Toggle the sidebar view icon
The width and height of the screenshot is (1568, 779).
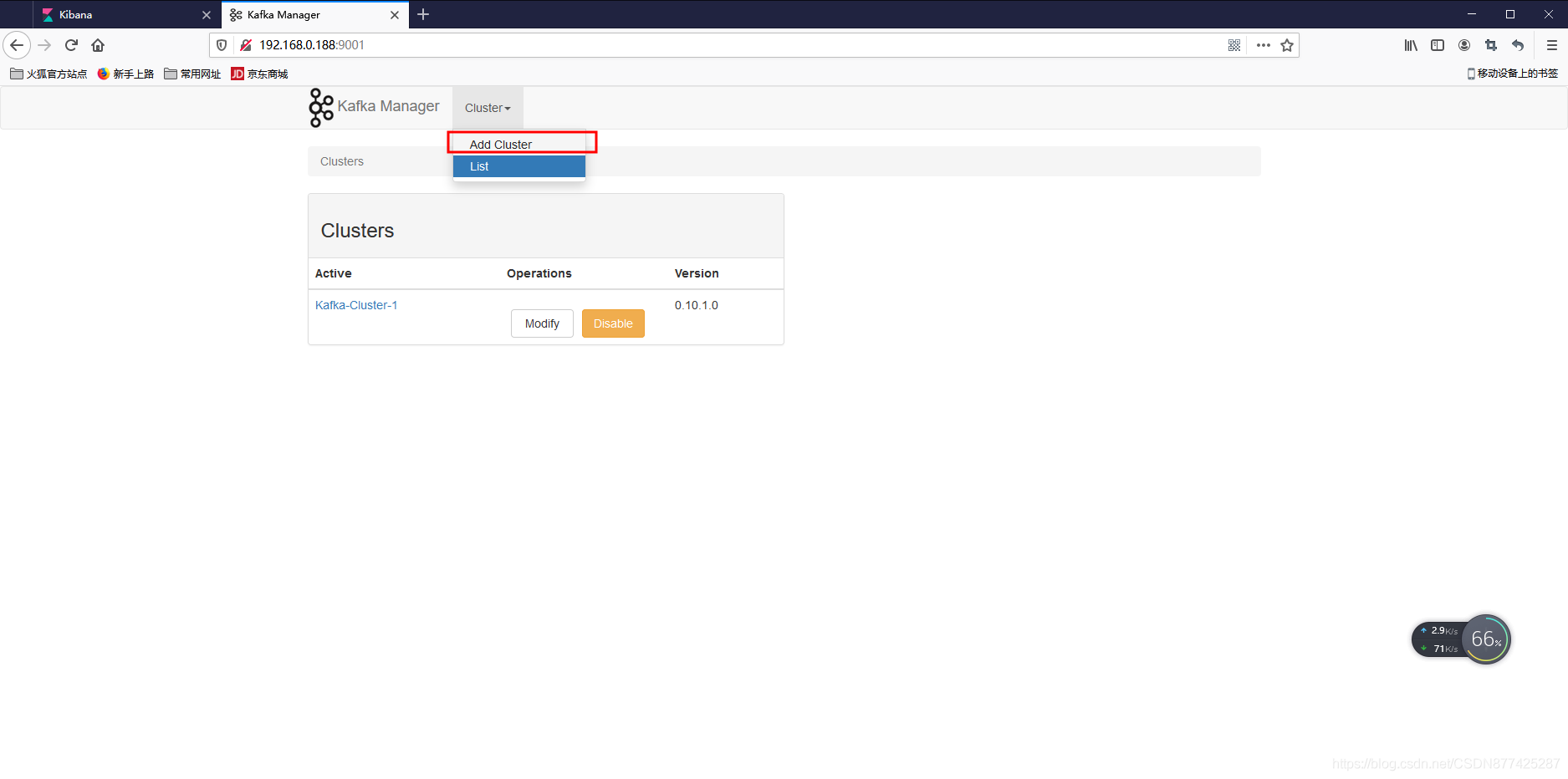pyautogui.click(x=1438, y=45)
